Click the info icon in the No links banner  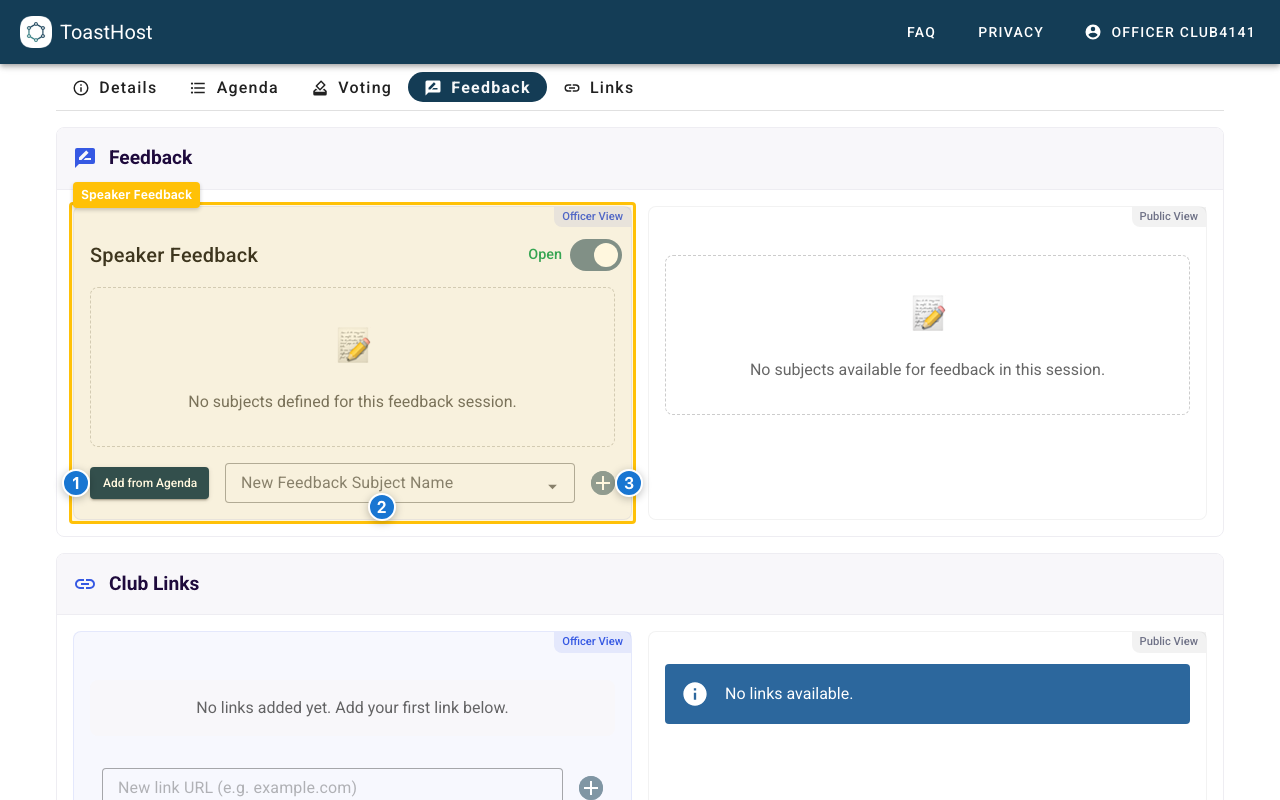point(695,693)
